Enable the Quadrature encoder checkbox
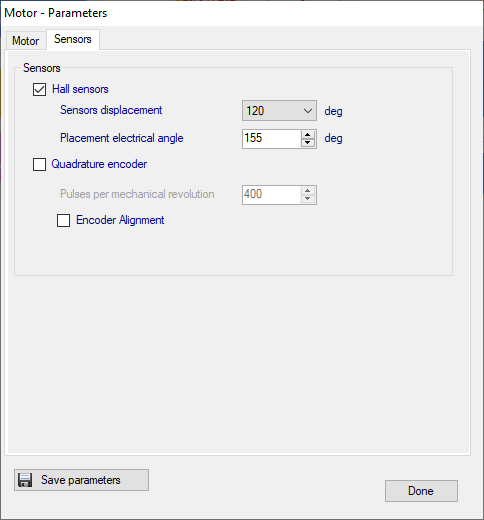 point(39,164)
